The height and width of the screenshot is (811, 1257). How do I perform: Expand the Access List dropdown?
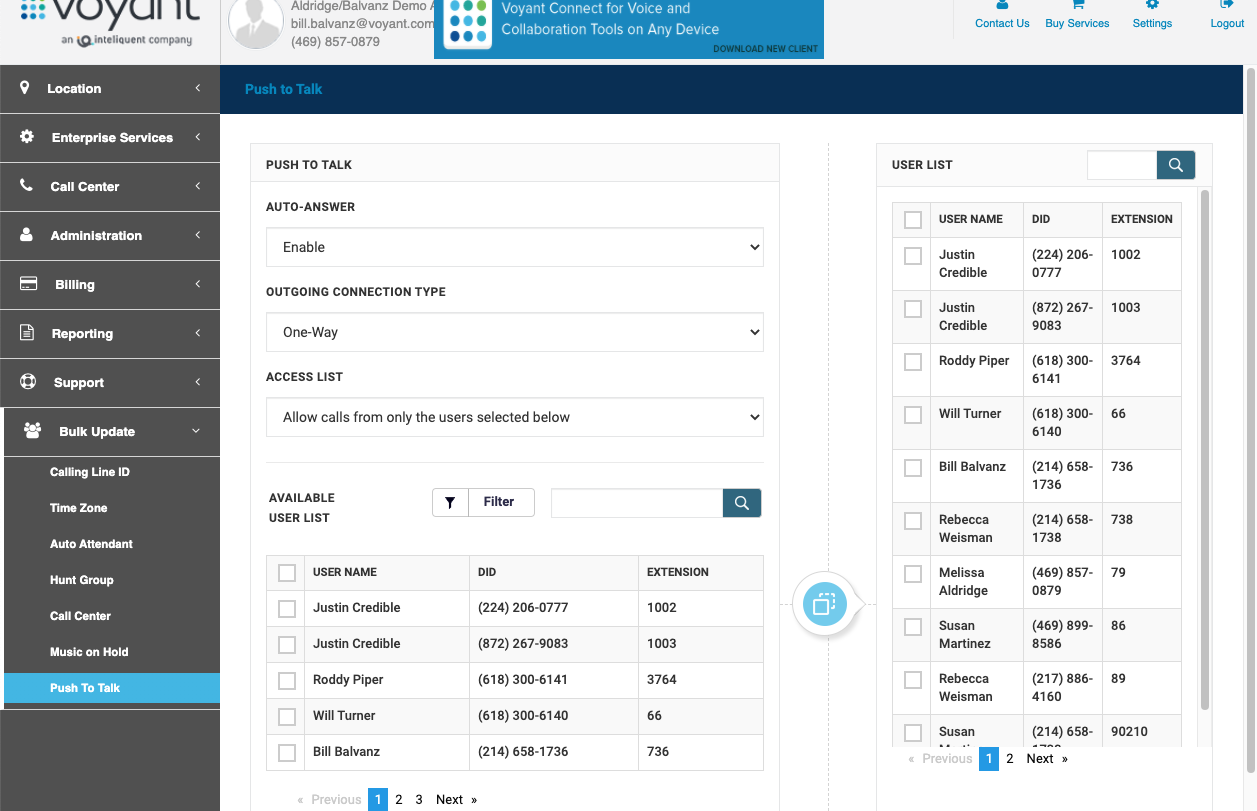[514, 417]
